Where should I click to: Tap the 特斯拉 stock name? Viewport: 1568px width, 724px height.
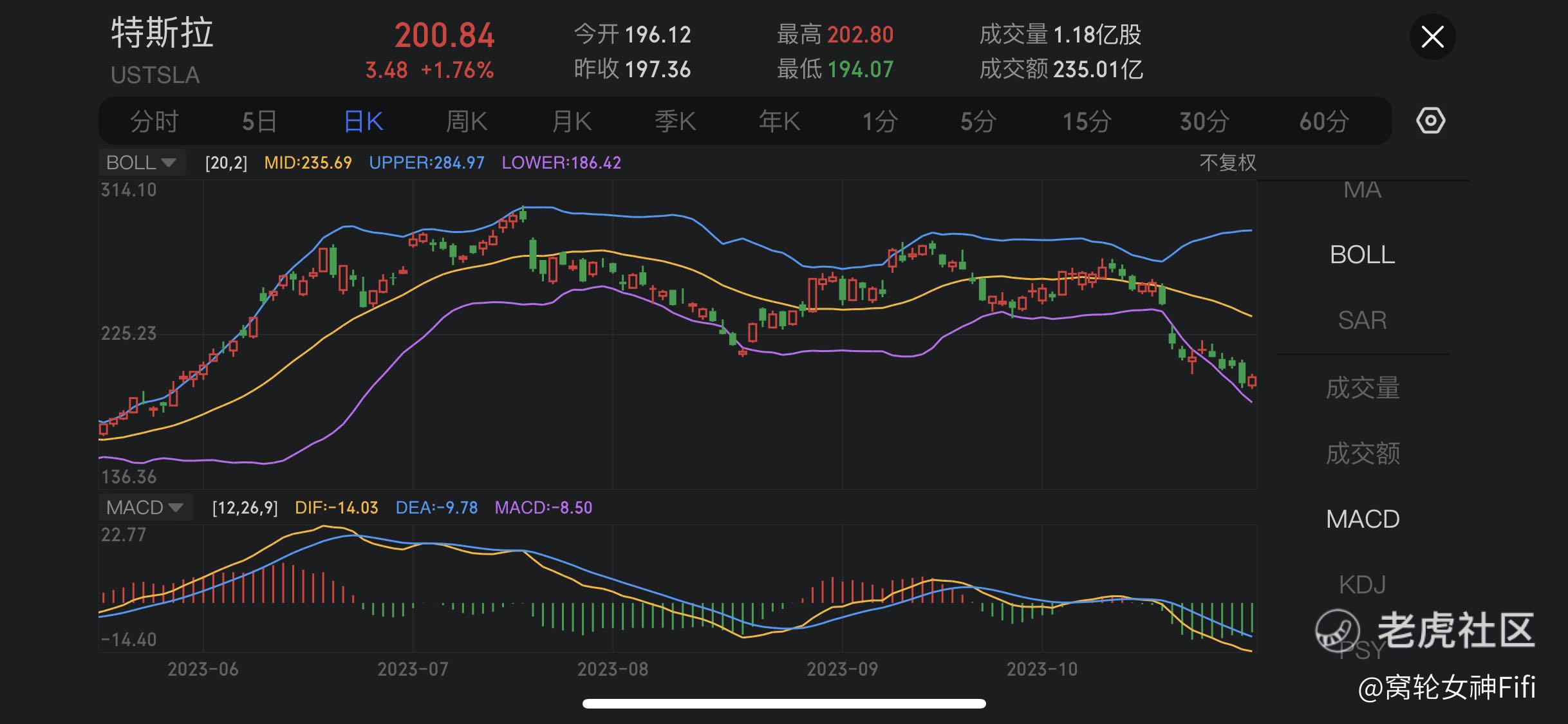click(162, 33)
